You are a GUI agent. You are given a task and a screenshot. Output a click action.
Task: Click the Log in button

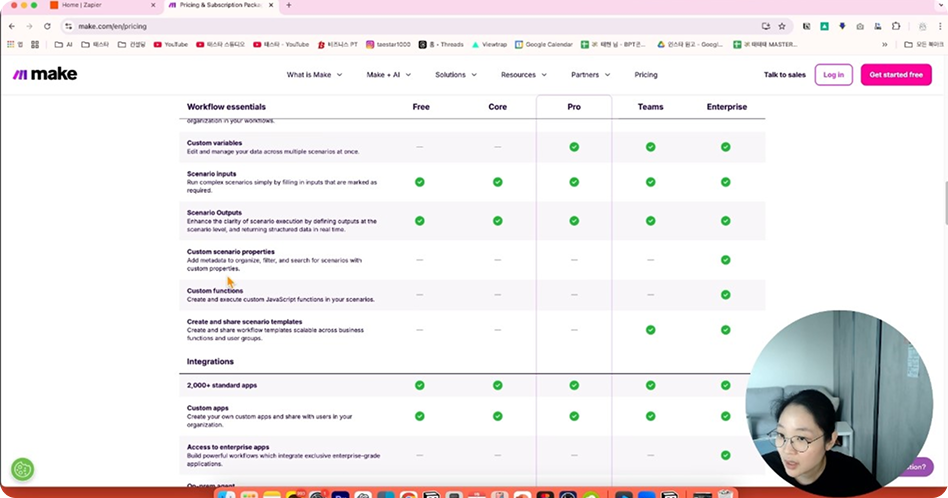[x=833, y=75]
